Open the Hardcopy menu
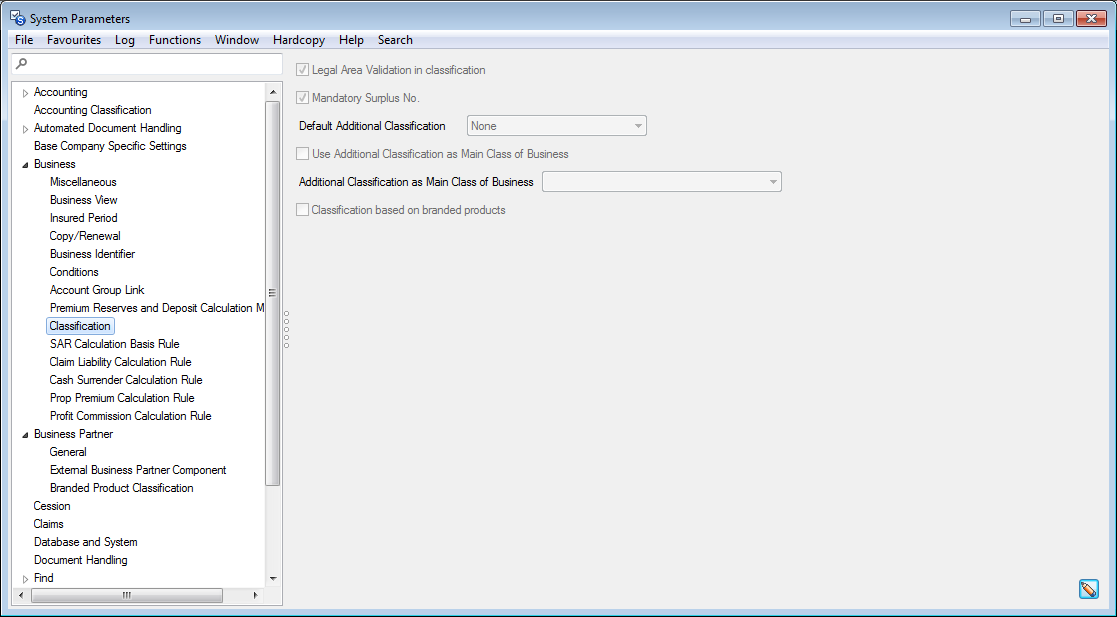The image size is (1117, 617). (299, 40)
